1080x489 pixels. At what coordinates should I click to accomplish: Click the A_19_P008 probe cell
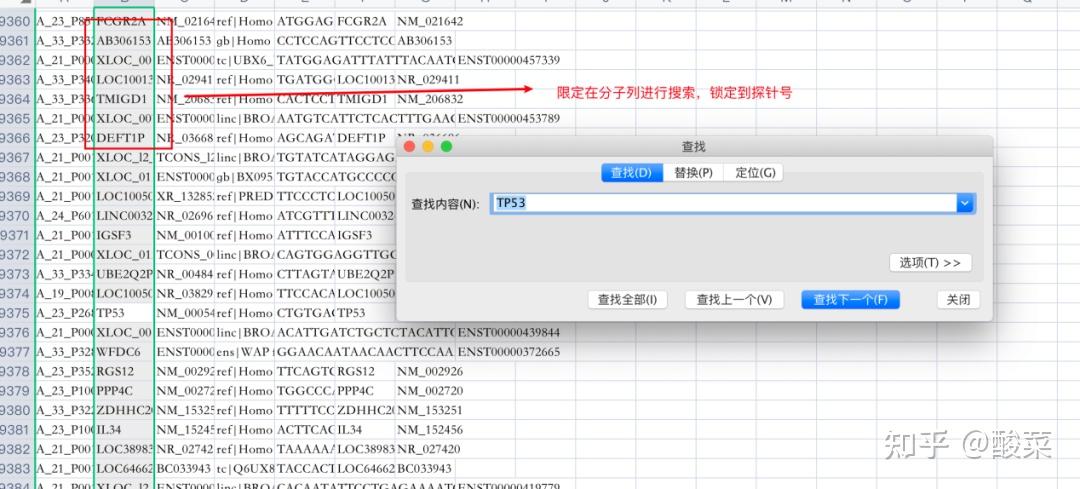pyautogui.click(x=64, y=293)
